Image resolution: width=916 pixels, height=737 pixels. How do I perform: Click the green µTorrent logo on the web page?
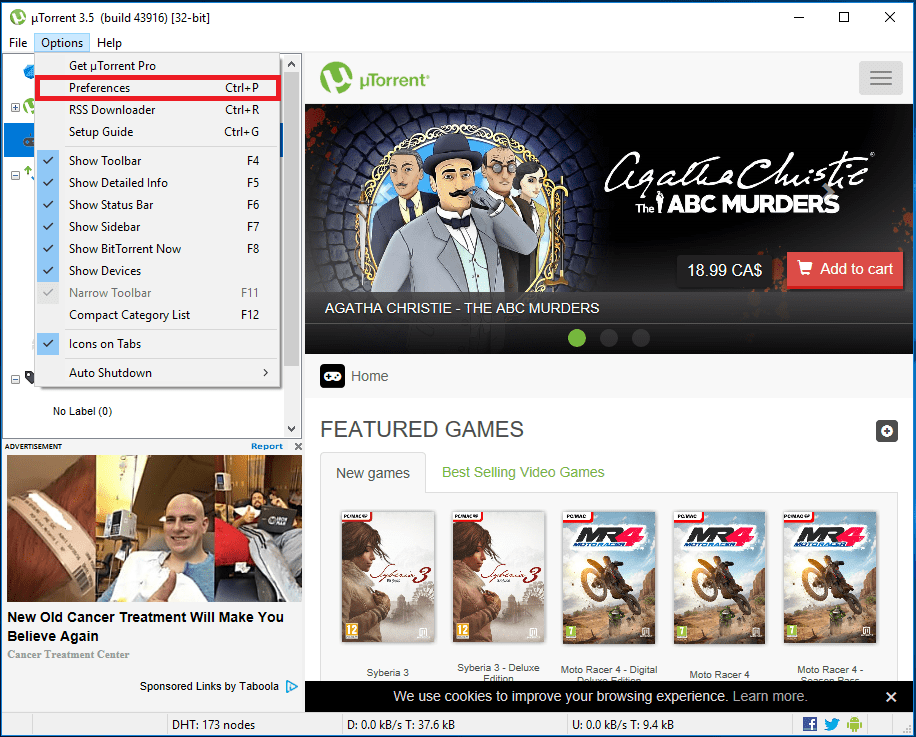(374, 78)
